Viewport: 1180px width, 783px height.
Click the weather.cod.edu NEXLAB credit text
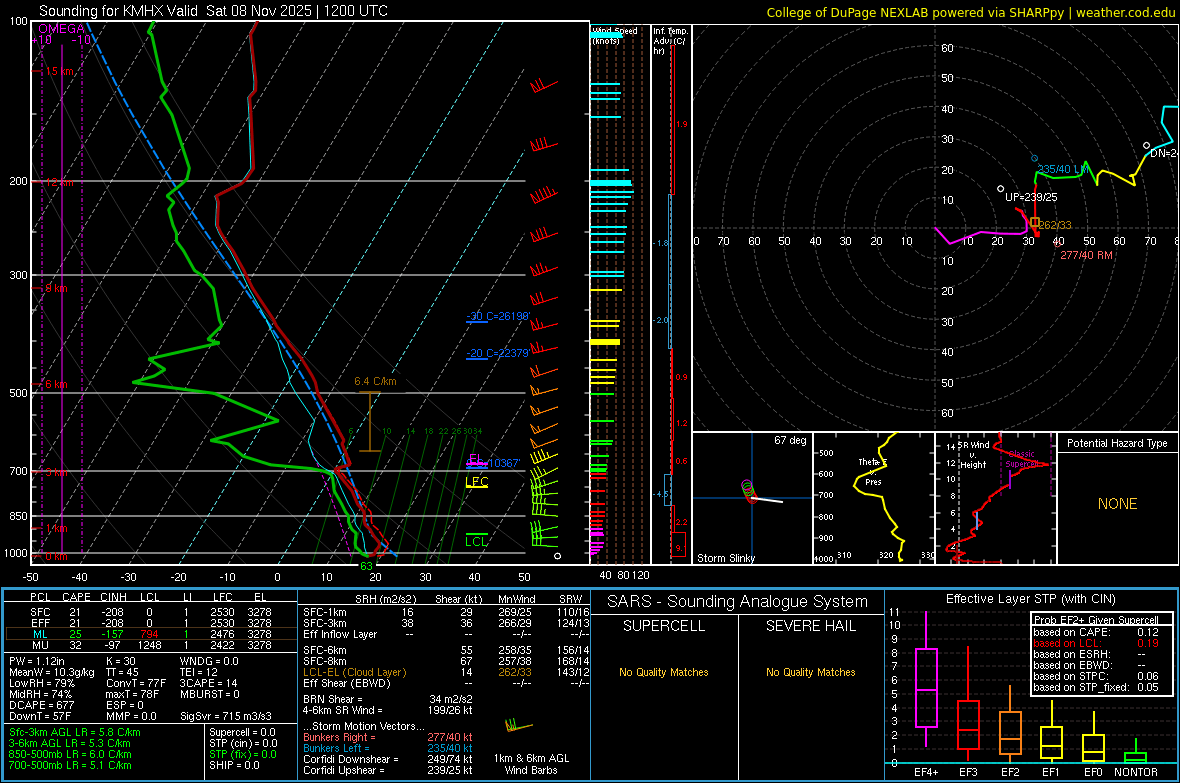coord(970,12)
